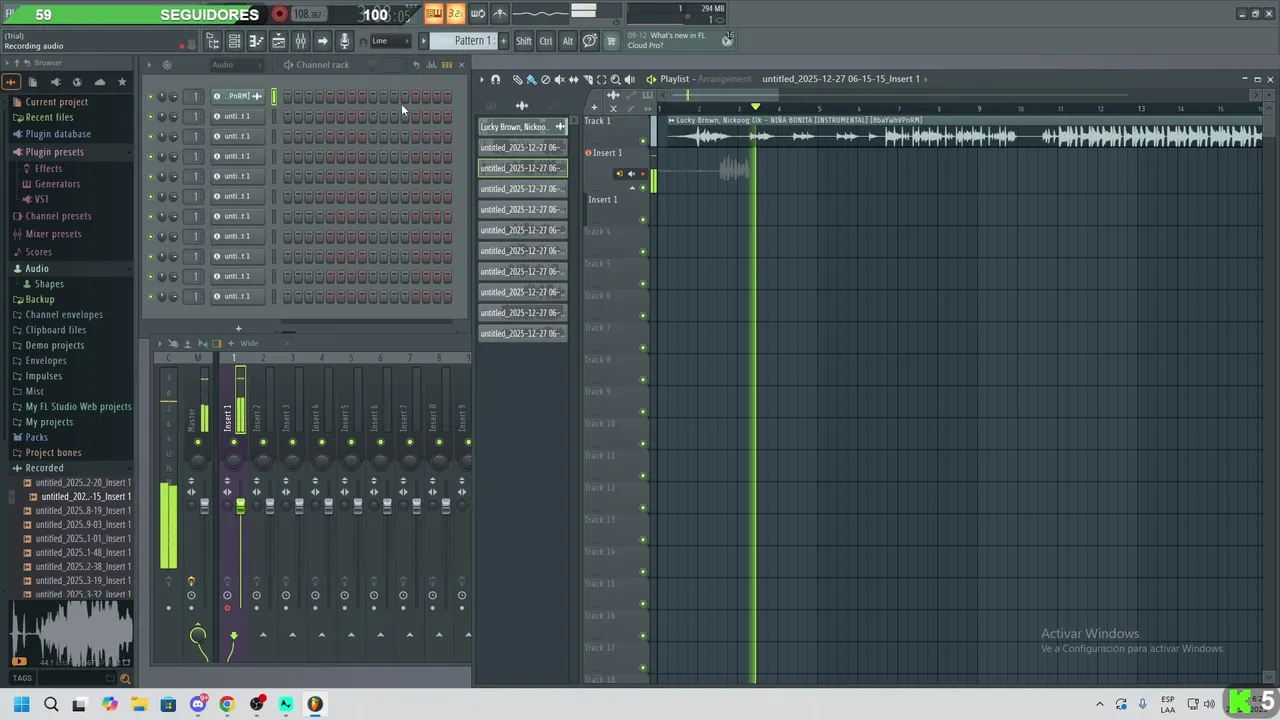Screen dimensions: 1280x720
Task: Select the playlist Playback speaker tool
Action: click(629, 79)
